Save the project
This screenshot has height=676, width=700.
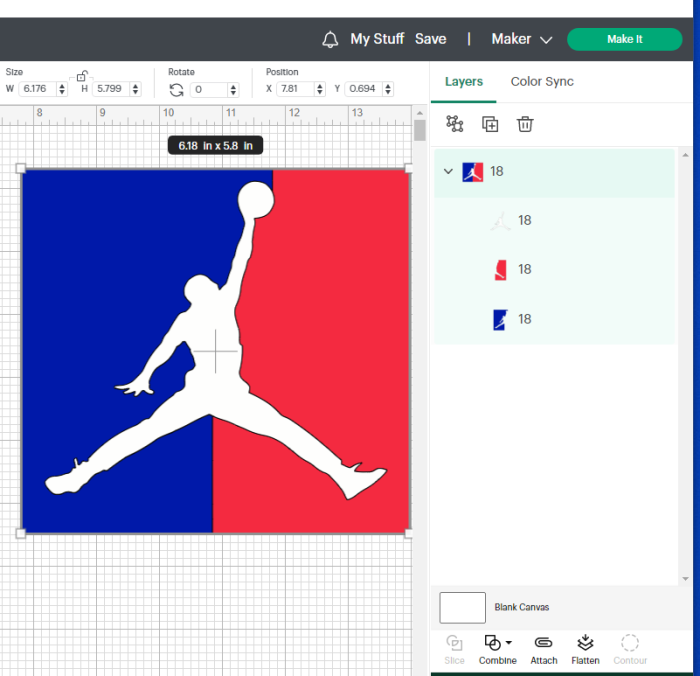[430, 39]
